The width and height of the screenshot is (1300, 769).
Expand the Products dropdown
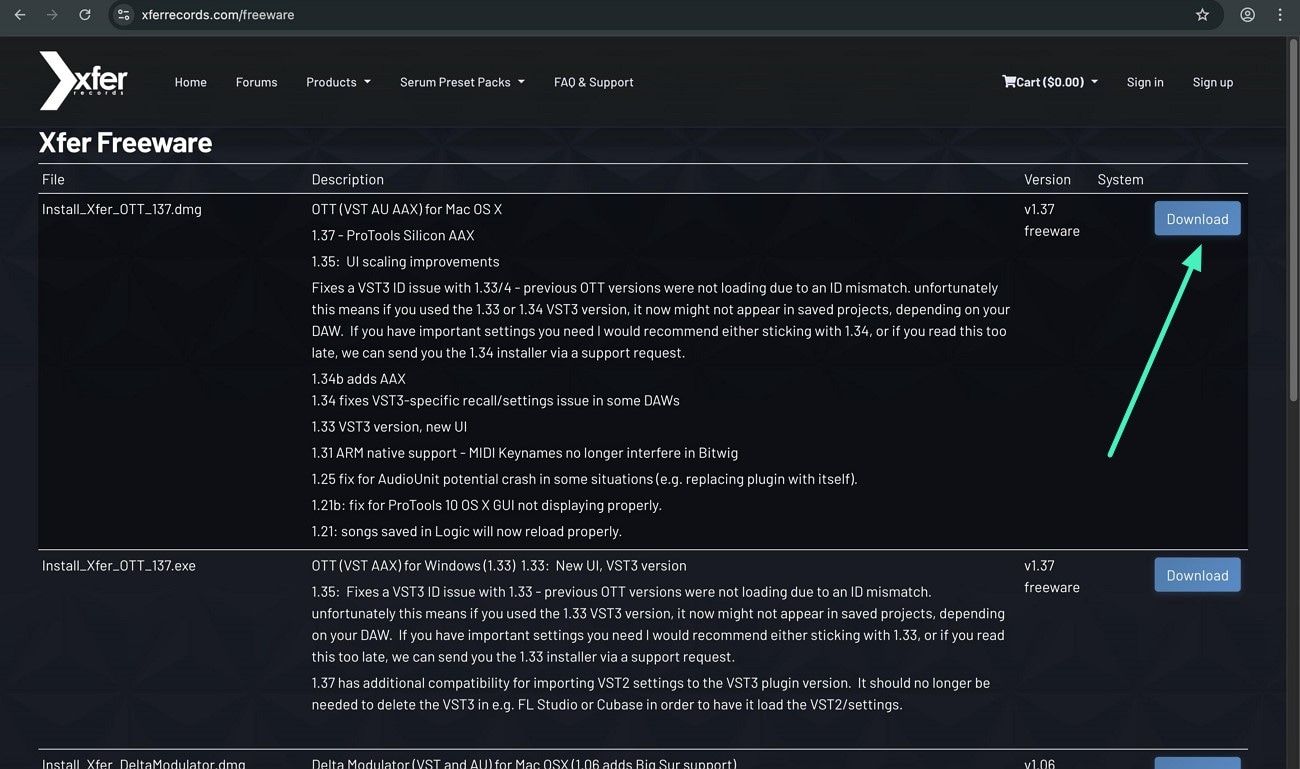click(x=338, y=82)
